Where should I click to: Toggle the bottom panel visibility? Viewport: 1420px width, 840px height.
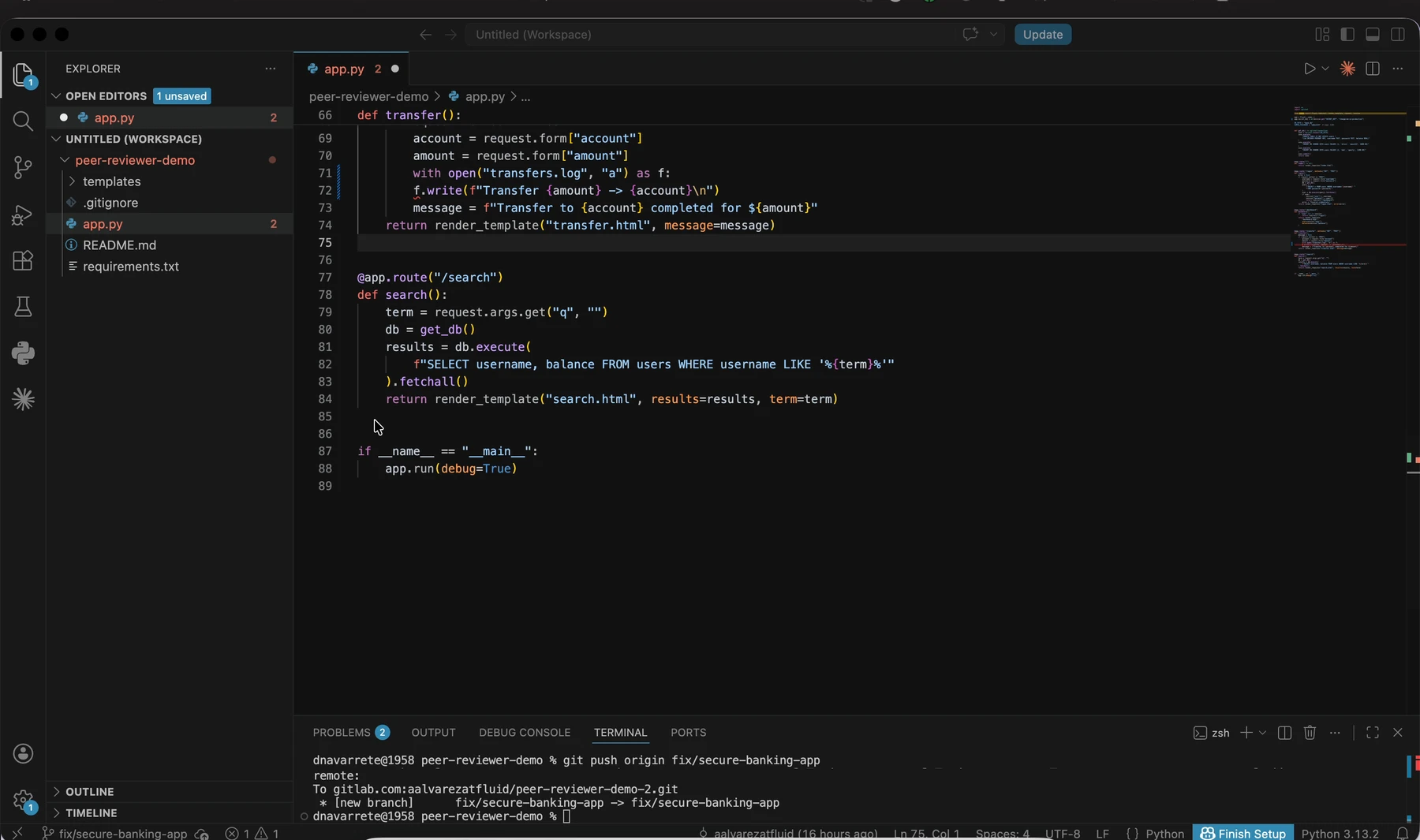coord(1373,34)
